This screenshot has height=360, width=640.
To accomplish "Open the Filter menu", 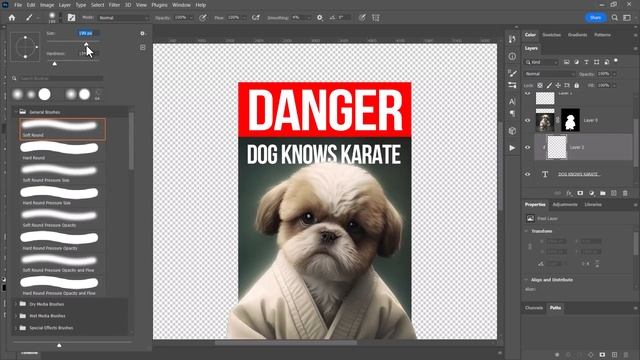I will coord(114,5).
